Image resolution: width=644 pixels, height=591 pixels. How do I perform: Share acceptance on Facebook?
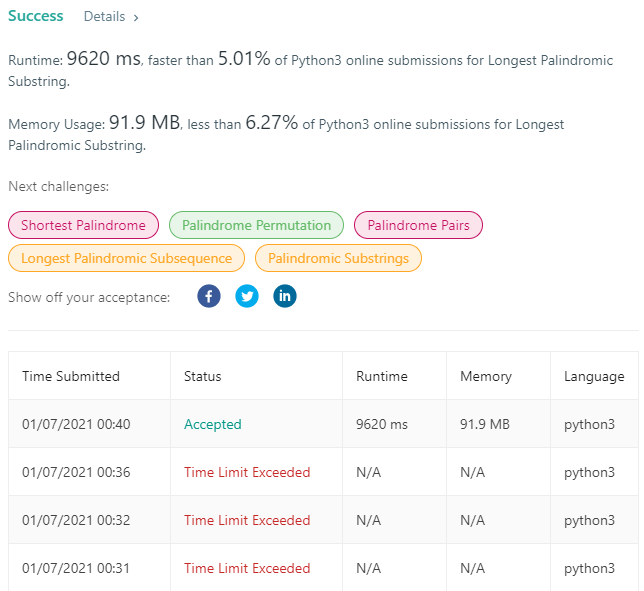[x=209, y=296]
